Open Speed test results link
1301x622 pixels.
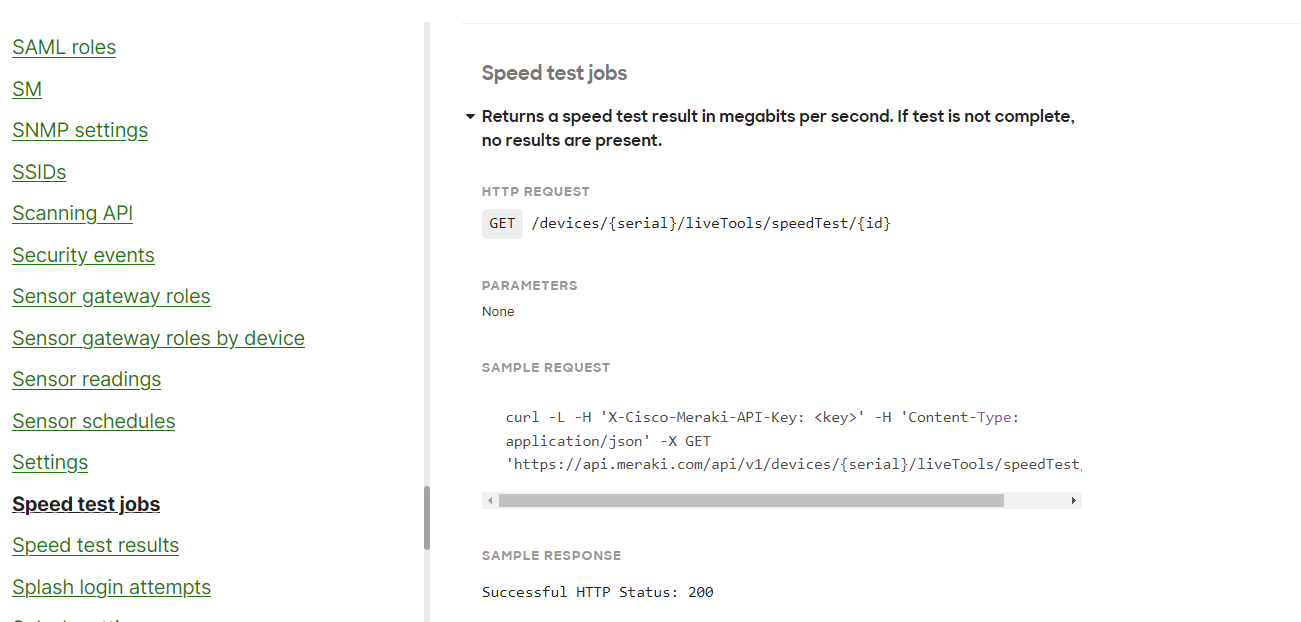click(95, 545)
